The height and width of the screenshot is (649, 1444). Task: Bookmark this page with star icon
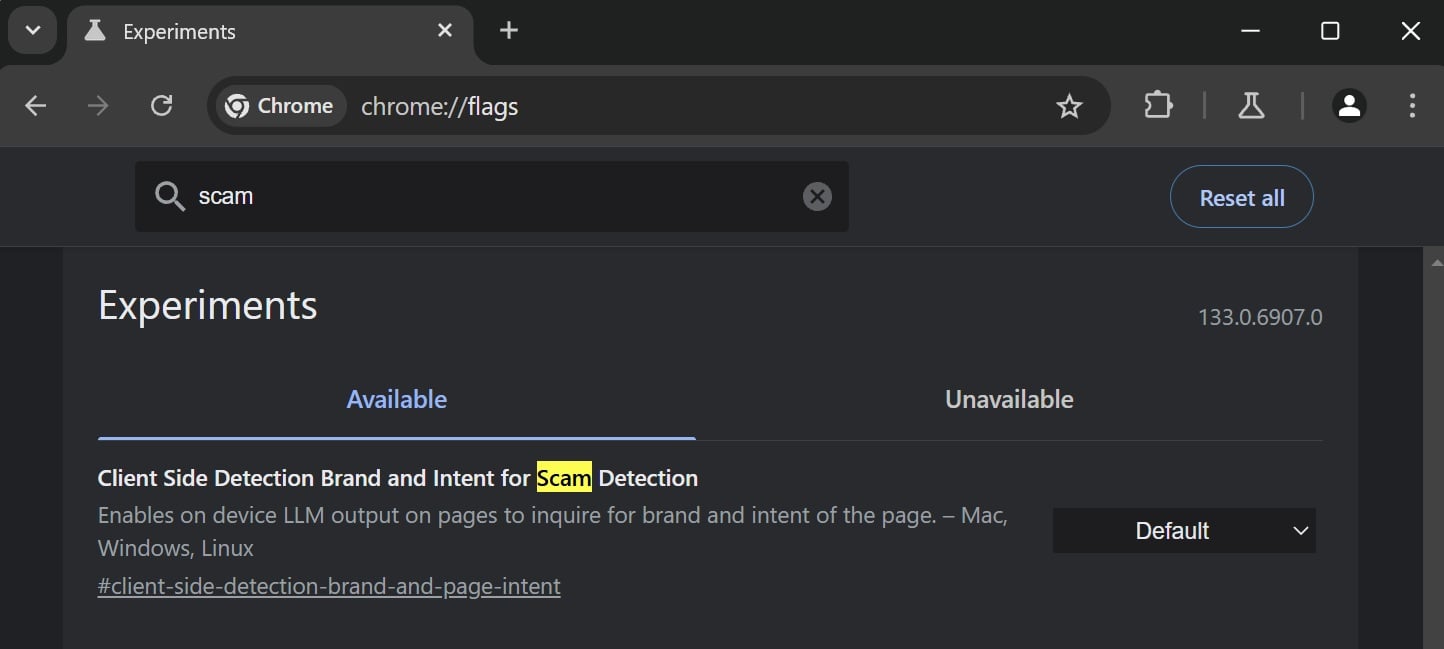click(x=1069, y=106)
